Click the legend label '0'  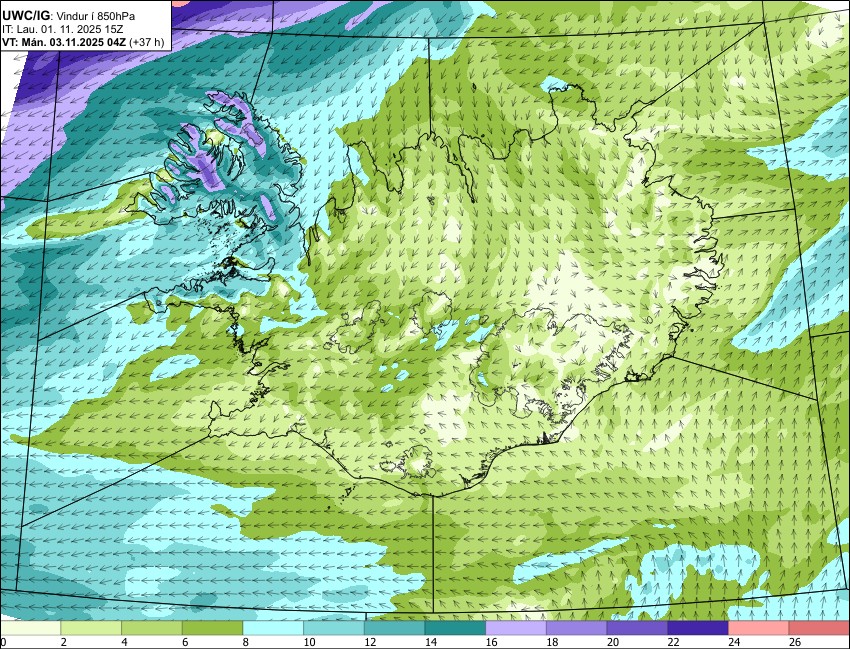click(3, 642)
